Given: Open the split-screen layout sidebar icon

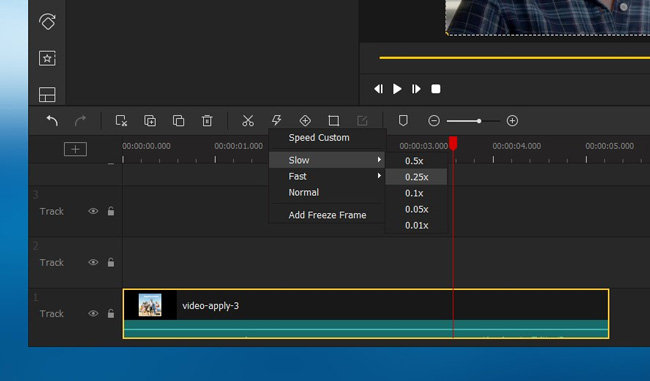Looking at the screenshot, I should (47, 95).
